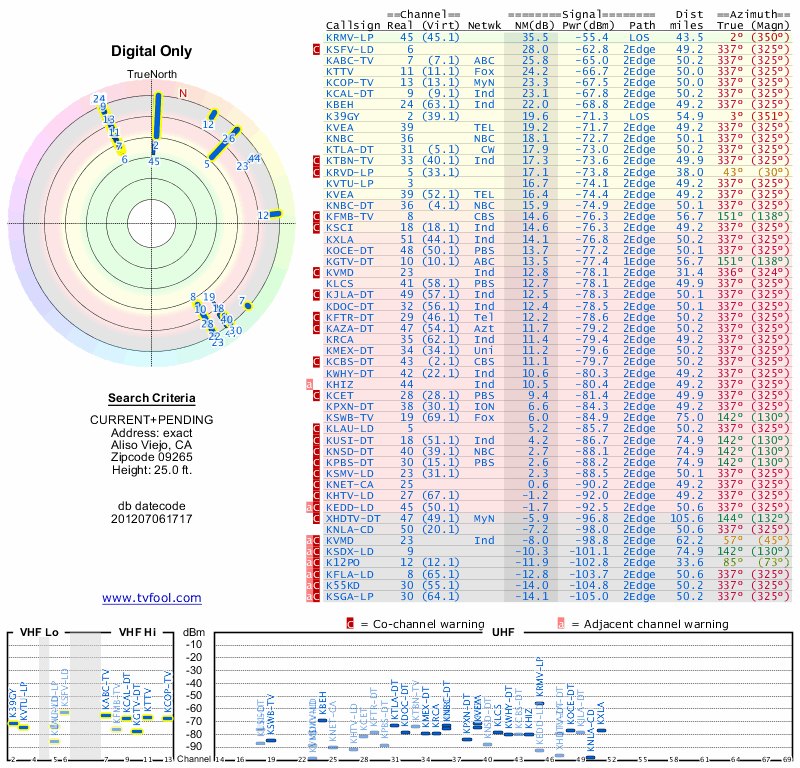Screen dimensions: 800x768
Task: Open the KTTV callsign link in the table
Action: coord(339,72)
